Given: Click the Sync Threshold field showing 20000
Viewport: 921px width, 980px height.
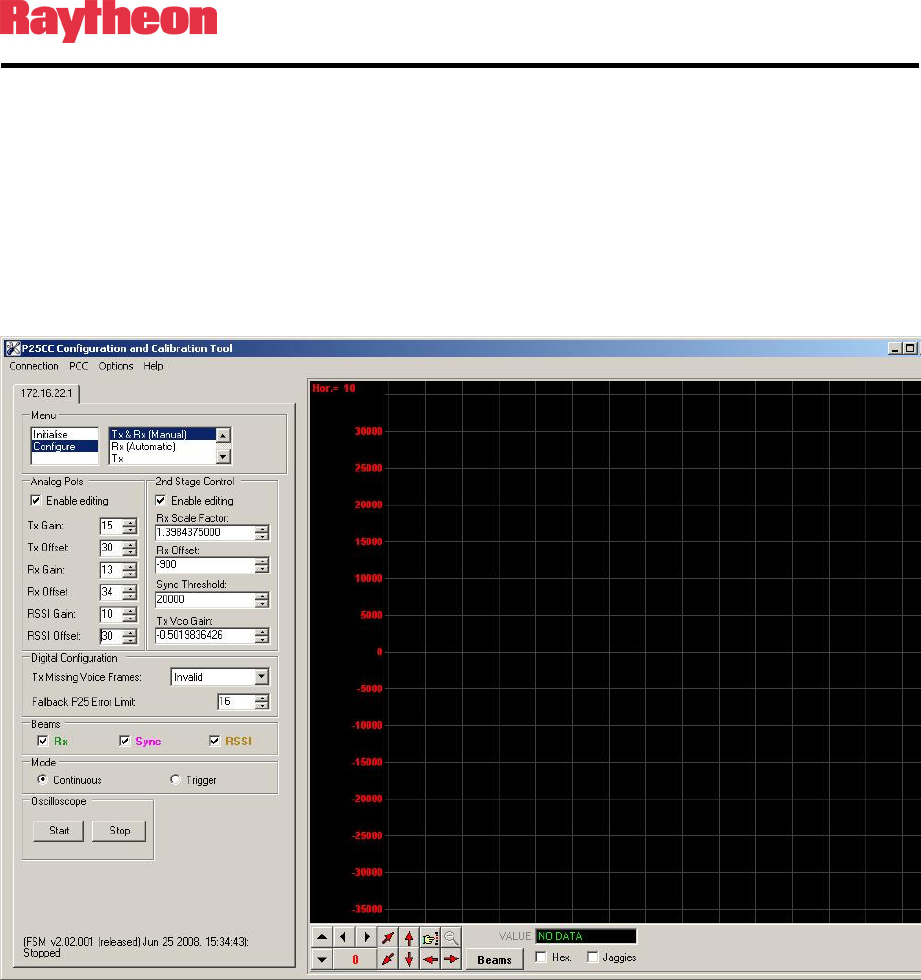Looking at the screenshot, I should click(205, 599).
